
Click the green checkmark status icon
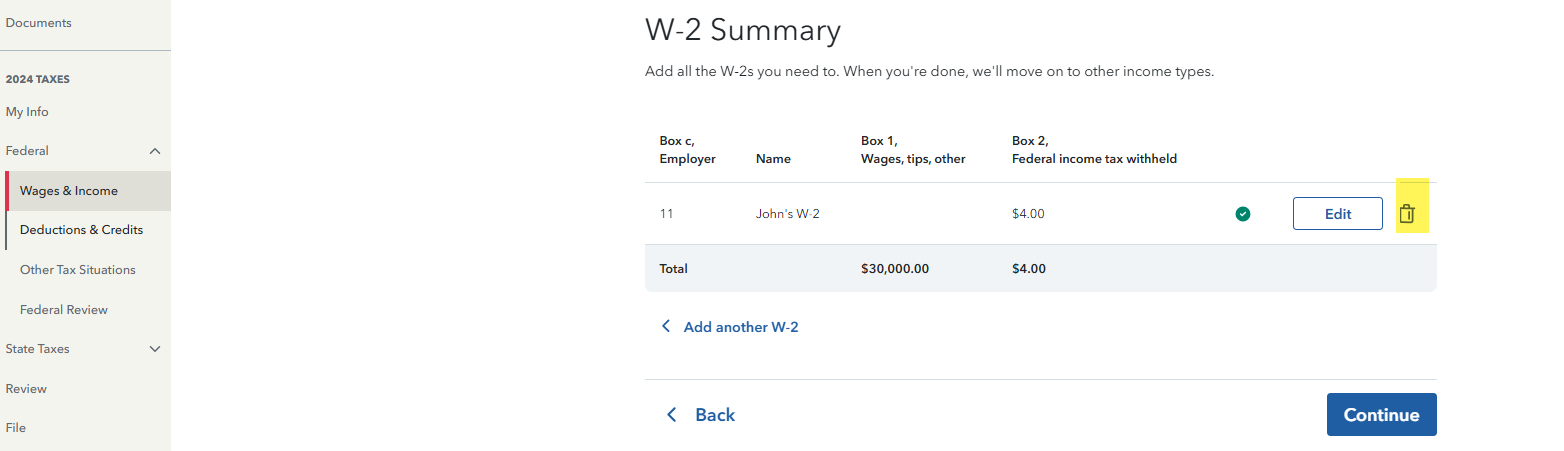[1243, 213]
